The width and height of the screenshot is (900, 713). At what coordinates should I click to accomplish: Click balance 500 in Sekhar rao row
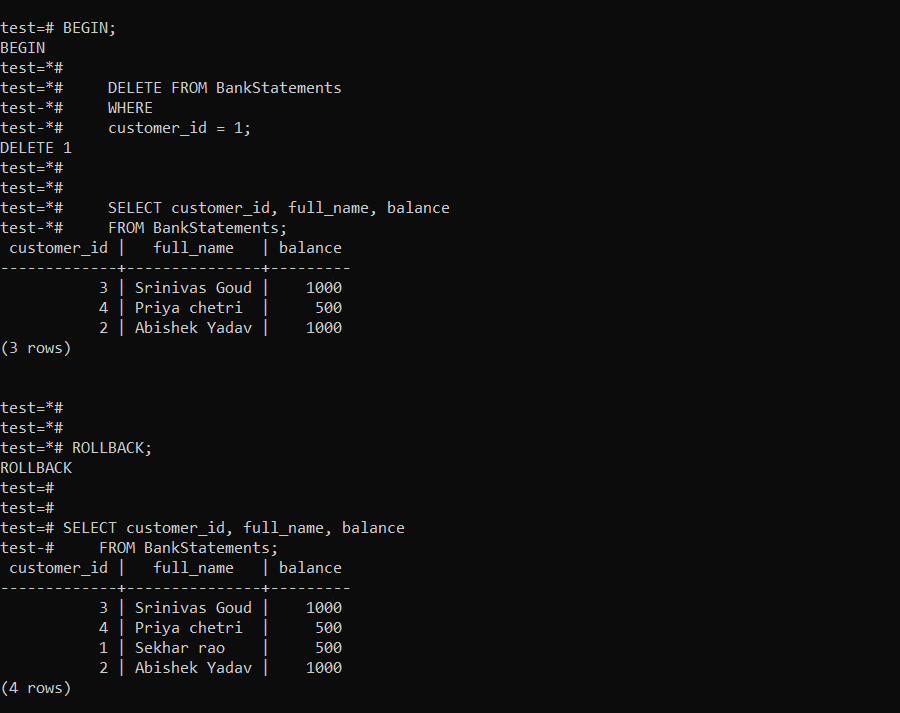[328, 648]
